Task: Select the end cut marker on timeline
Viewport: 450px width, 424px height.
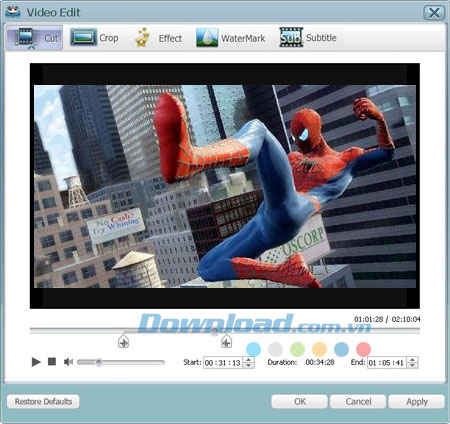Action: tap(226, 341)
